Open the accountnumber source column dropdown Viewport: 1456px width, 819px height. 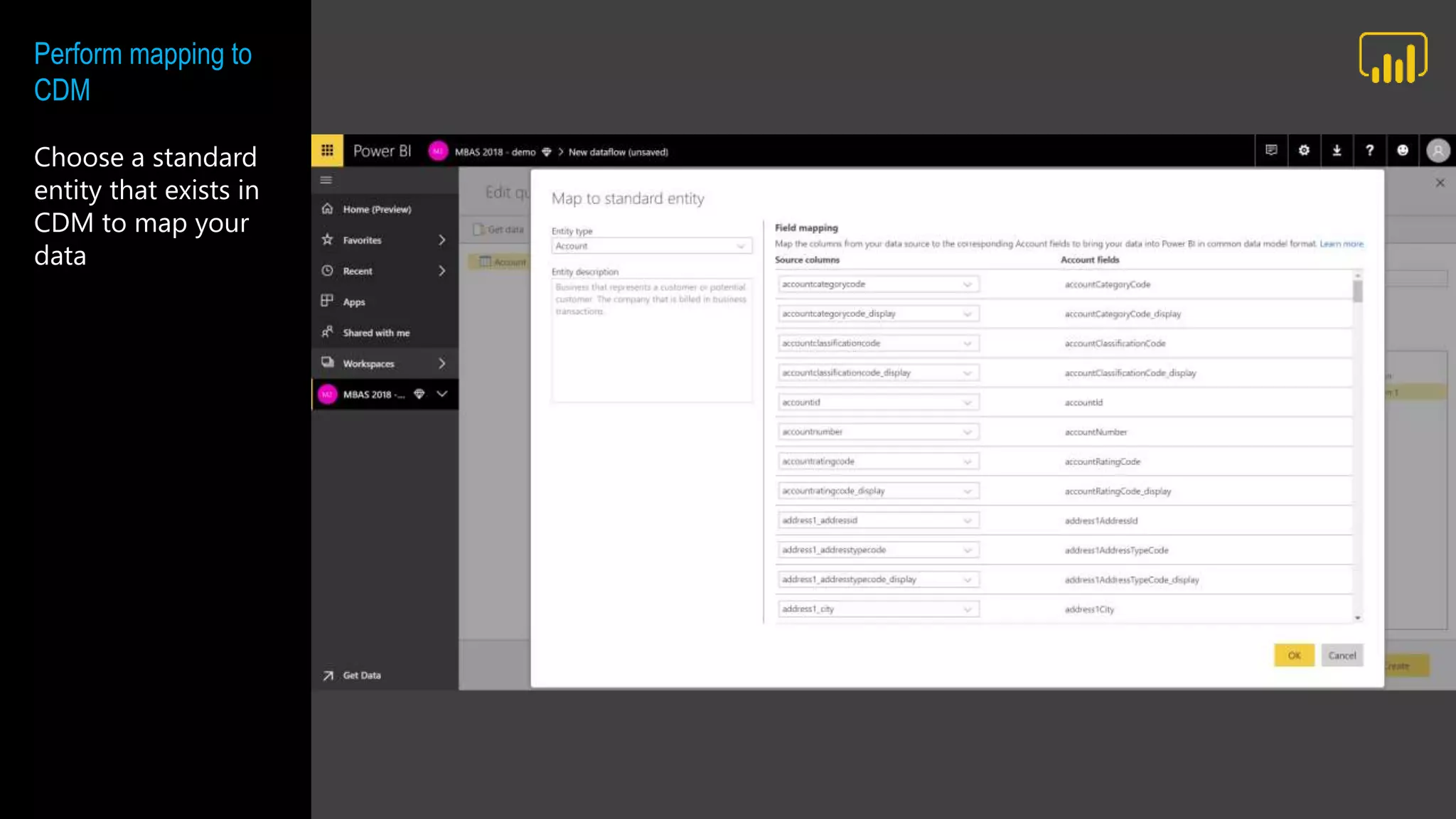[x=878, y=432]
